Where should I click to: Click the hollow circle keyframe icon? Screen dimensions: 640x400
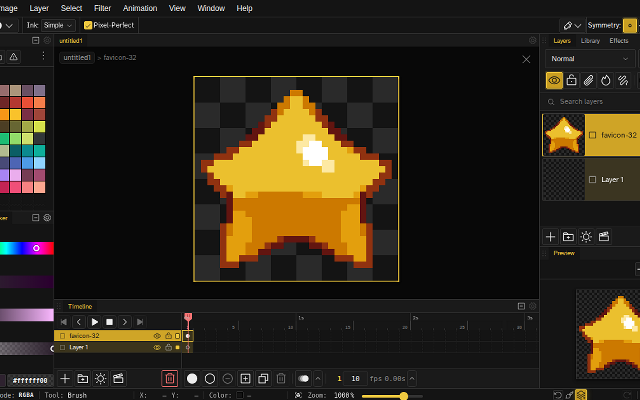pyautogui.click(x=210, y=379)
